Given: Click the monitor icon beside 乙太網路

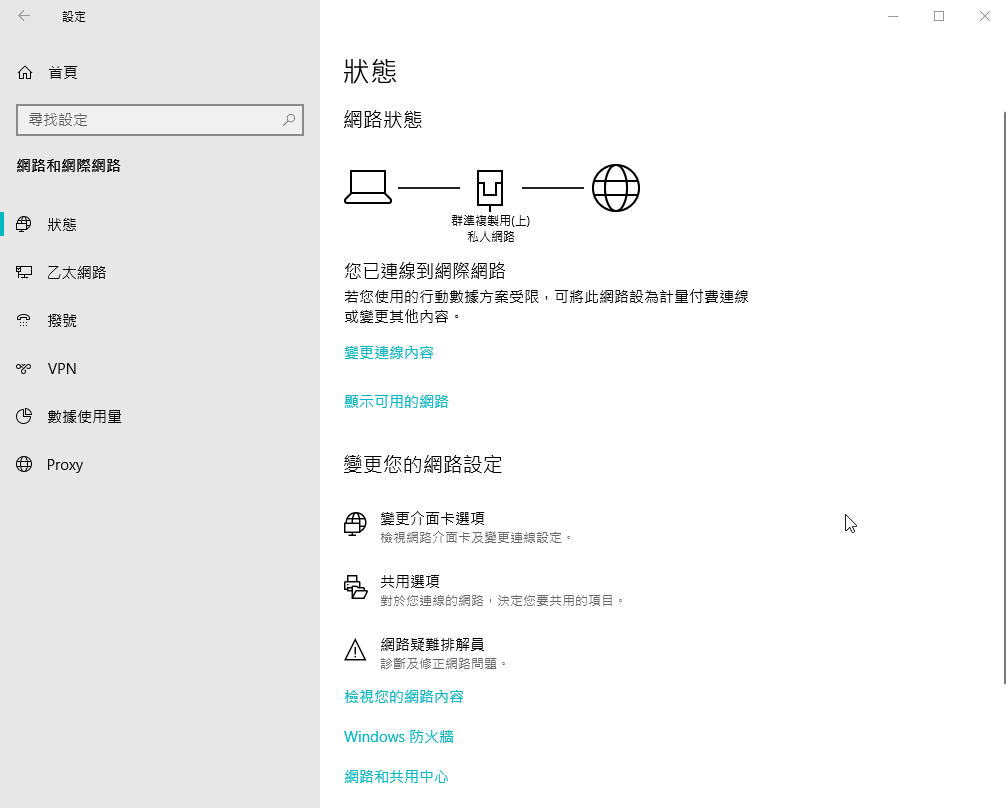Looking at the screenshot, I should point(24,273).
